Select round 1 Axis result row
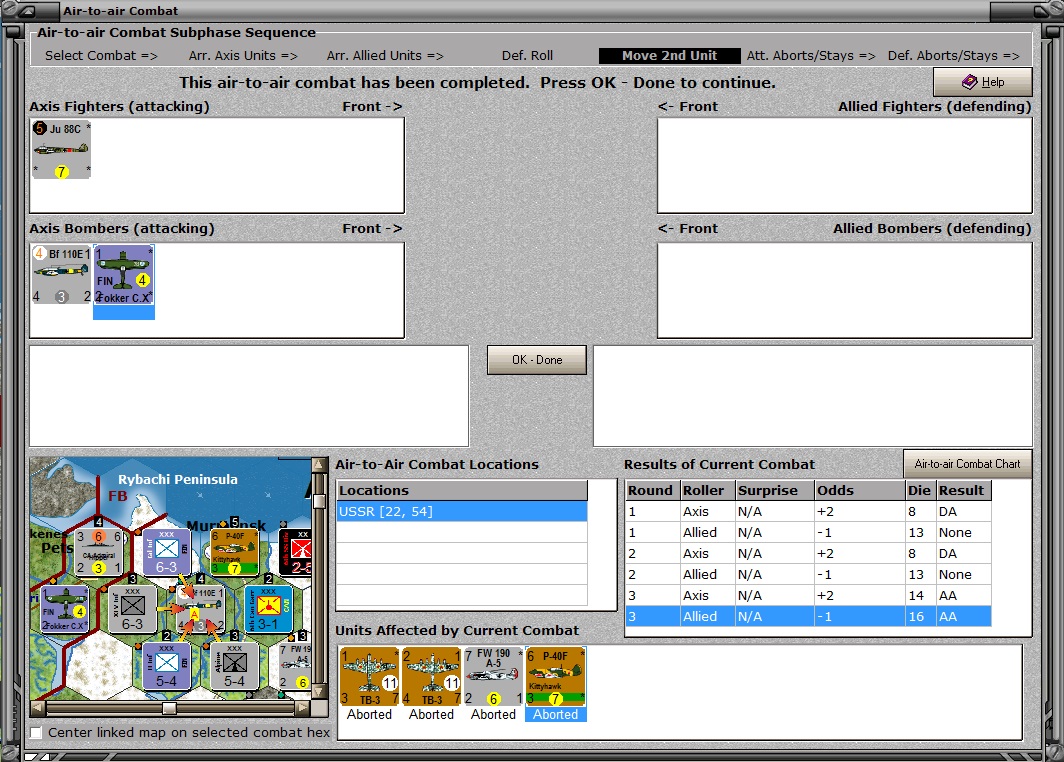The image size is (1064, 762). (x=808, y=512)
